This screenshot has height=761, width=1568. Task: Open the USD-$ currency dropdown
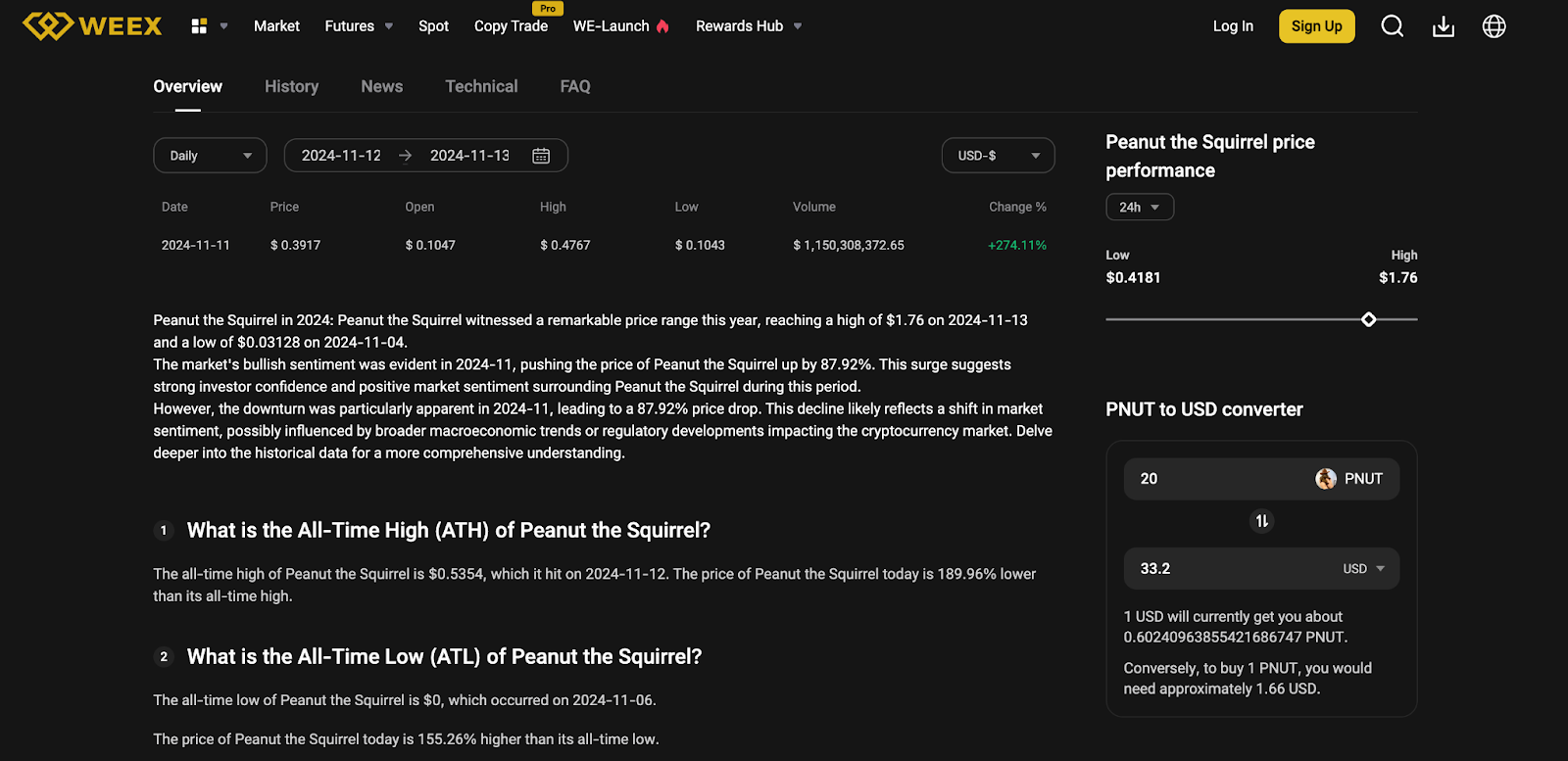[998, 156]
